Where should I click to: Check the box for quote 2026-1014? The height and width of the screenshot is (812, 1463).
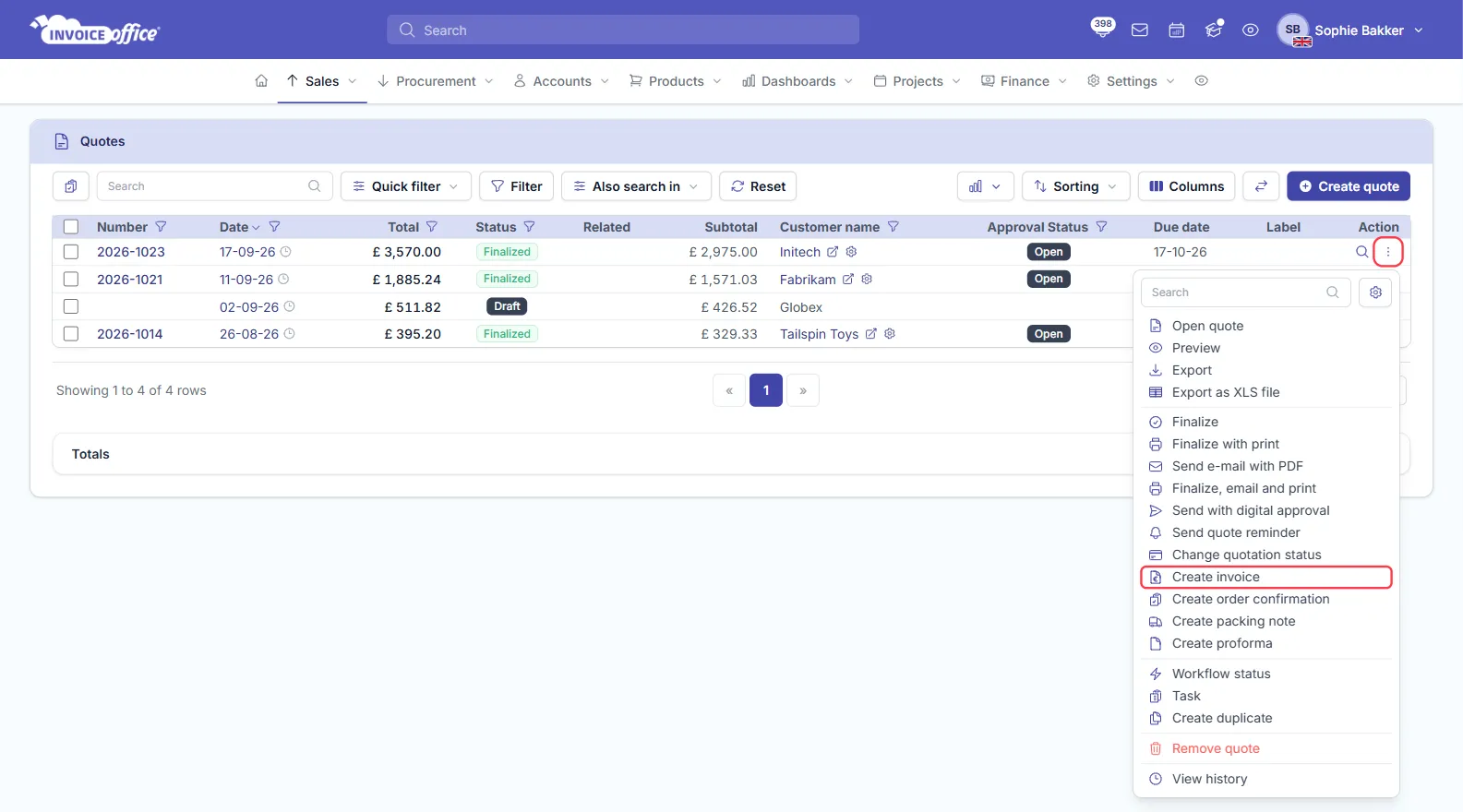(x=71, y=334)
